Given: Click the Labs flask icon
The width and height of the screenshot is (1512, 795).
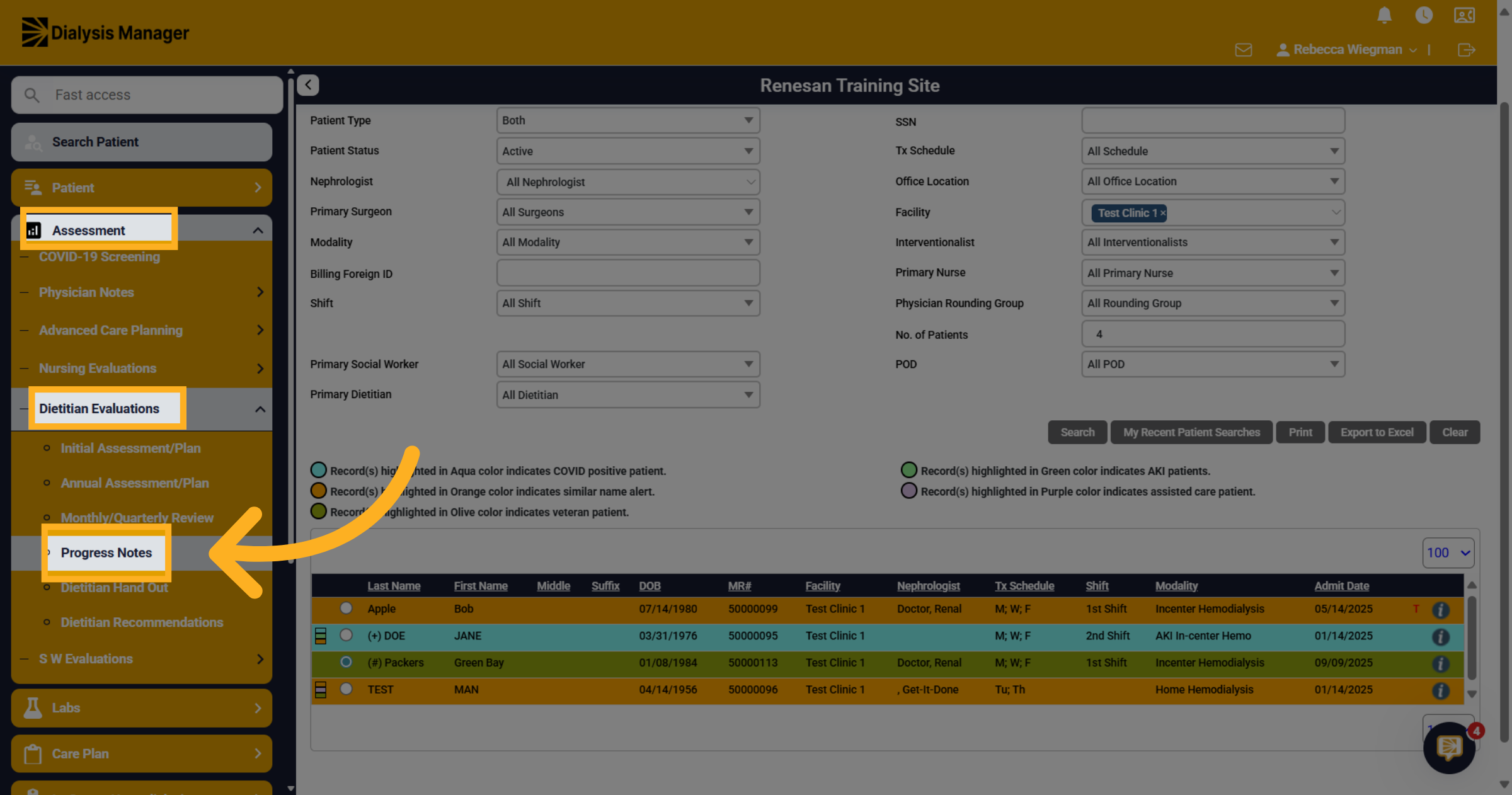Looking at the screenshot, I should click(x=33, y=707).
